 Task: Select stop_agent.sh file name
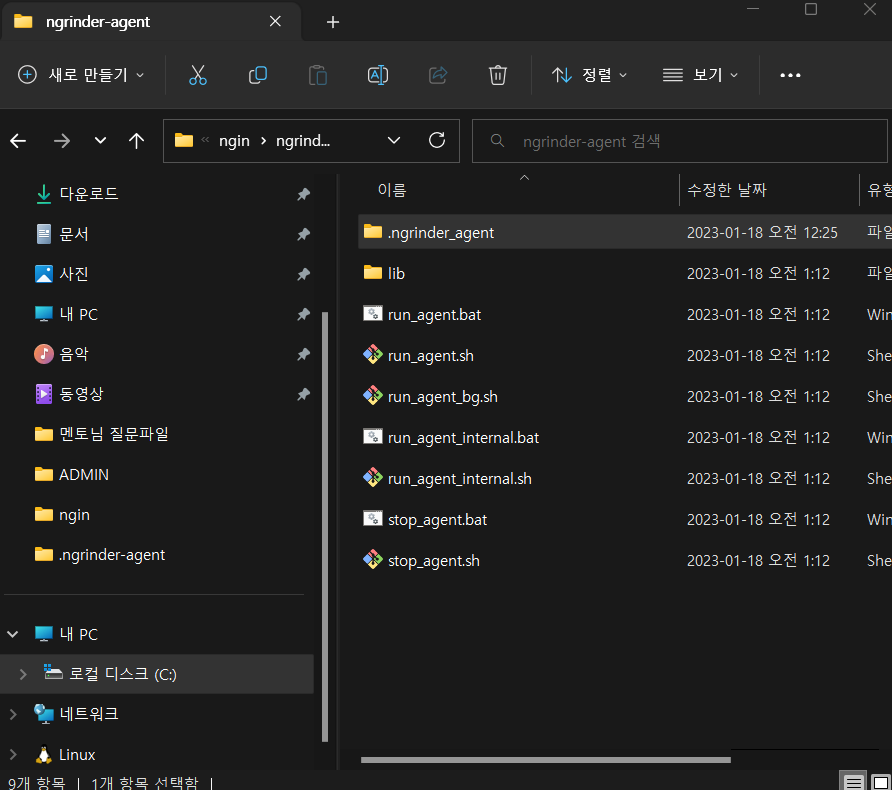433,560
